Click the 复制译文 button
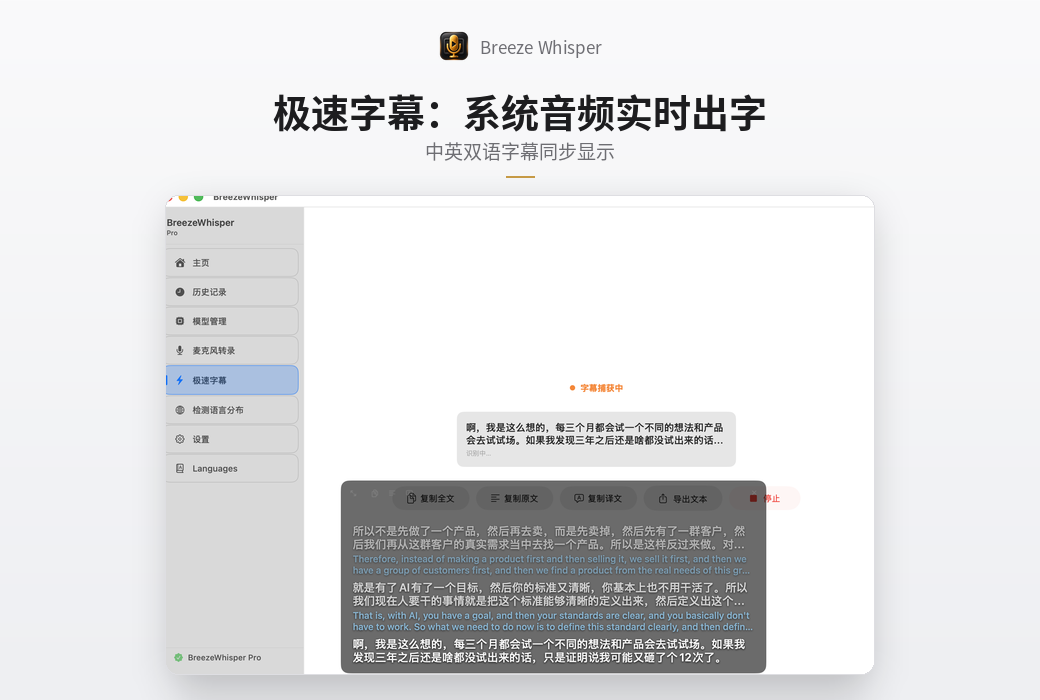 tap(598, 498)
